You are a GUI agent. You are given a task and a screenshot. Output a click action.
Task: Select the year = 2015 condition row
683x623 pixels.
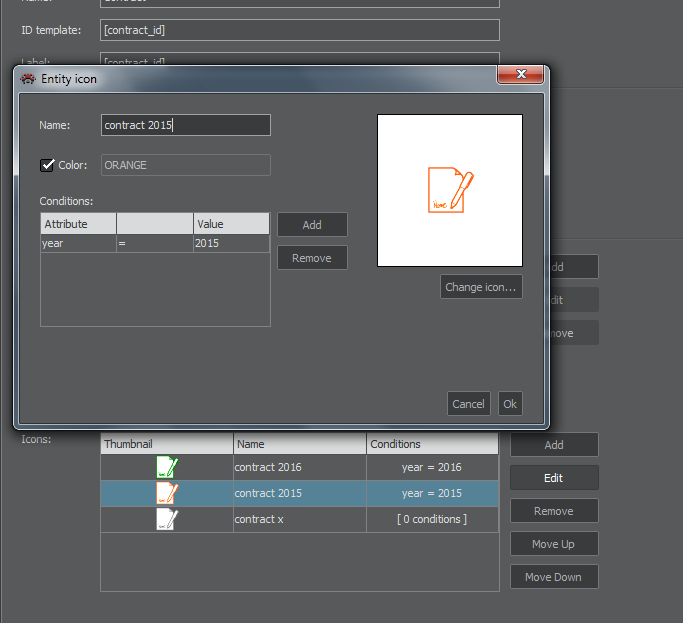tap(154, 243)
